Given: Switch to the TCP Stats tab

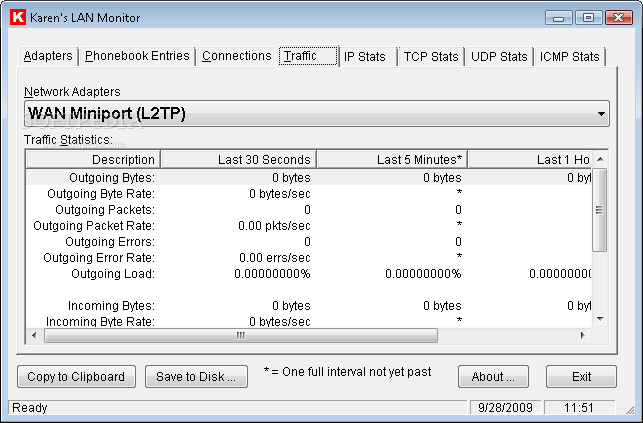Looking at the screenshot, I should tap(431, 57).
